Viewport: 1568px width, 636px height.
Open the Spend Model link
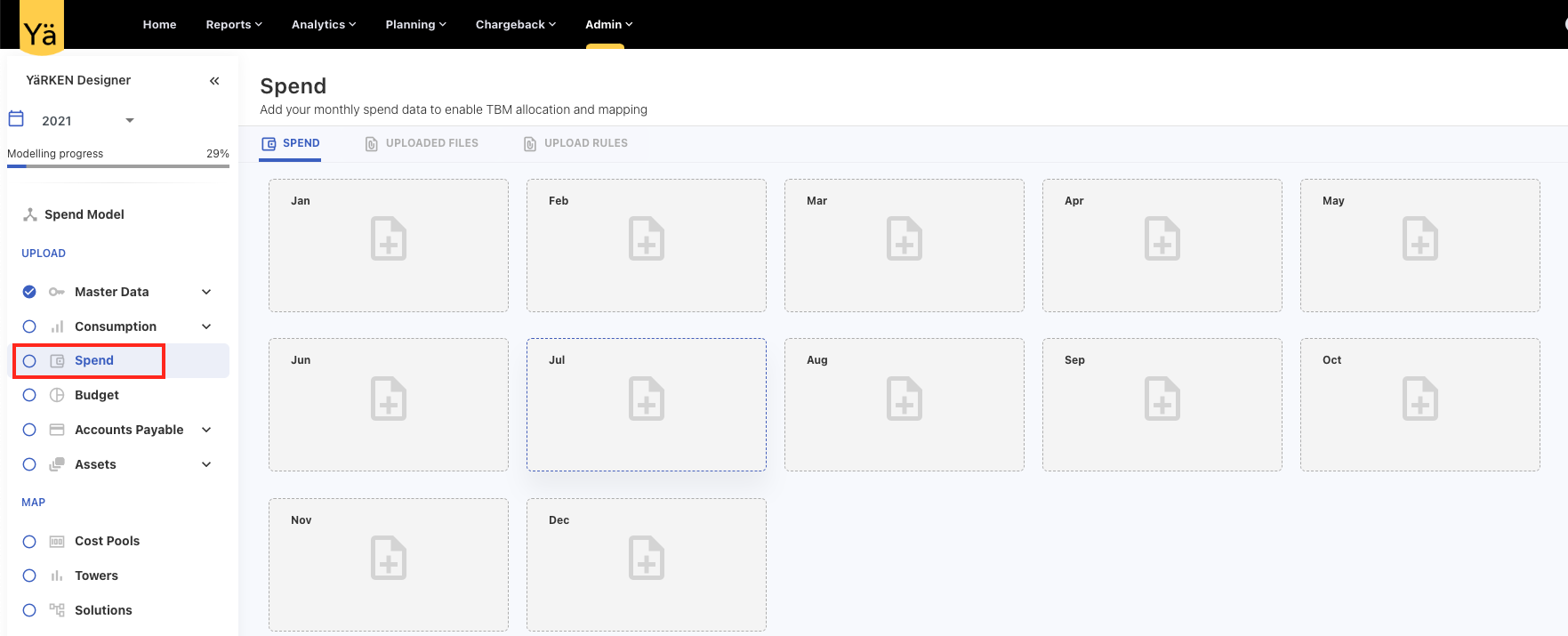84,214
